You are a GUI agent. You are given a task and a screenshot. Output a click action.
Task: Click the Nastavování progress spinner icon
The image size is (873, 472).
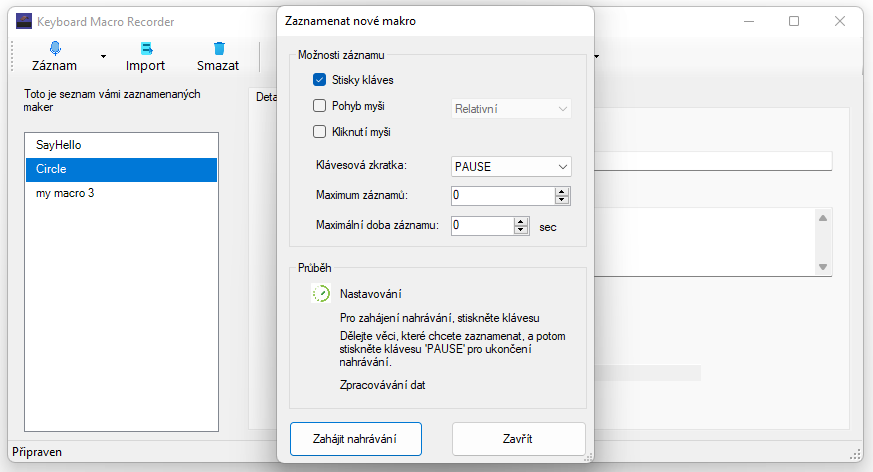click(321, 294)
